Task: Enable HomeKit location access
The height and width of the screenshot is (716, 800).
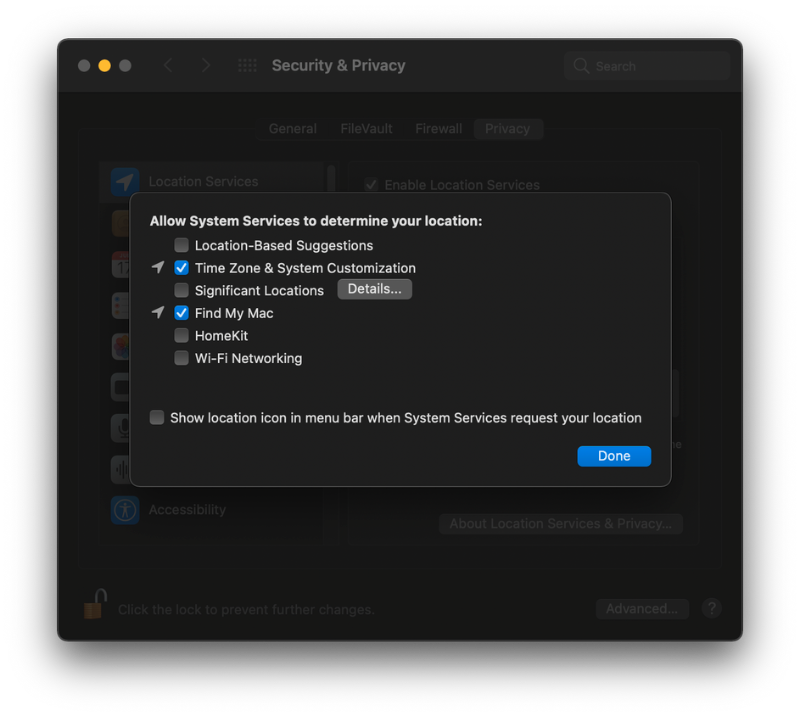Action: pyautogui.click(x=181, y=335)
